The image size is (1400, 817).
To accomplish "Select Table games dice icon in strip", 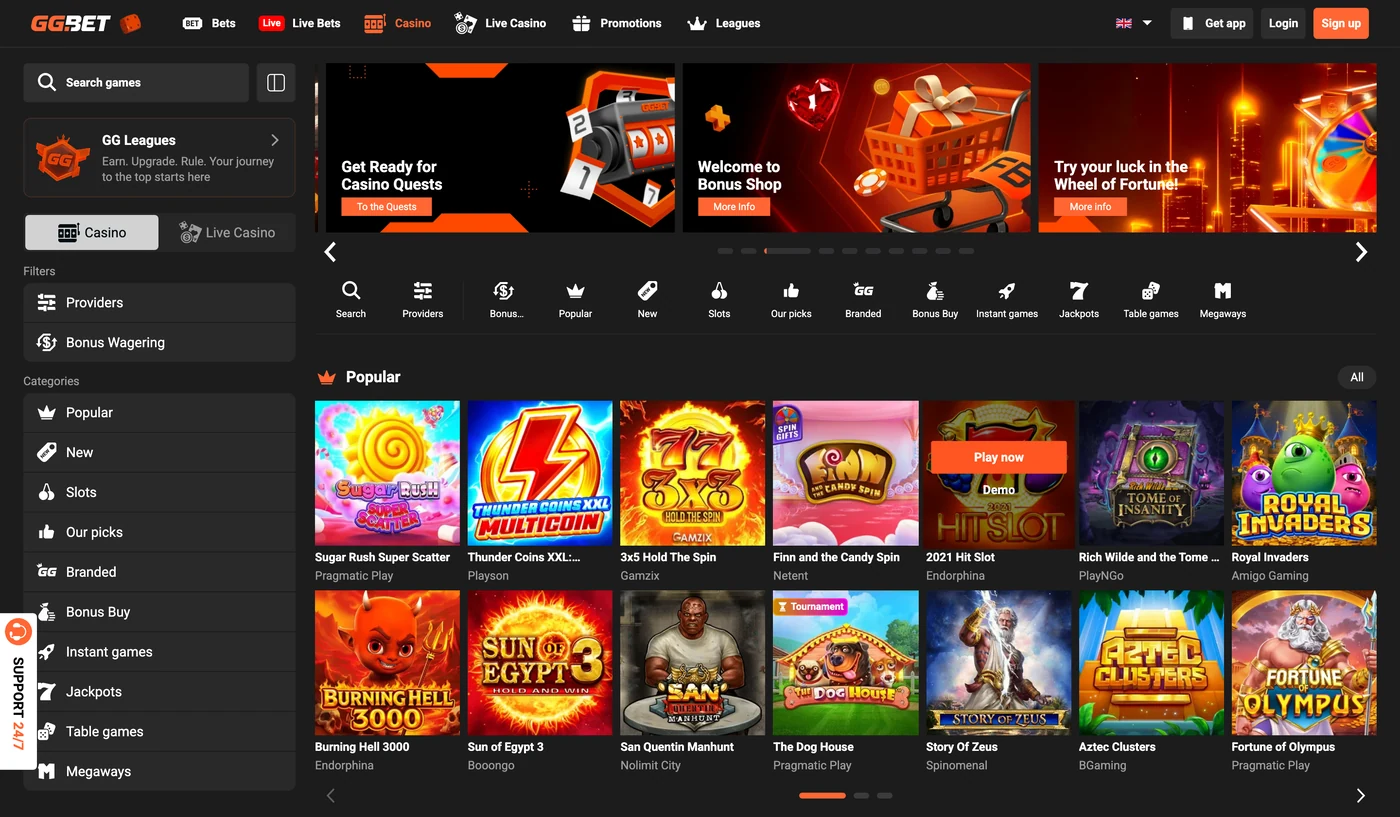I will click(x=1151, y=290).
